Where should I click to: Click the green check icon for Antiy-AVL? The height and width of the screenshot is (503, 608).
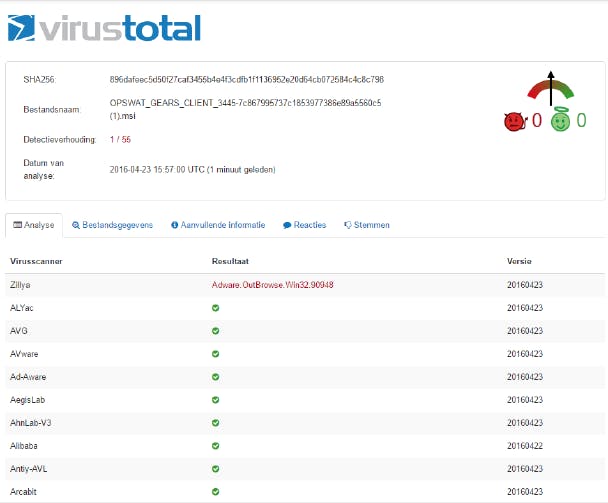pyautogui.click(x=216, y=469)
